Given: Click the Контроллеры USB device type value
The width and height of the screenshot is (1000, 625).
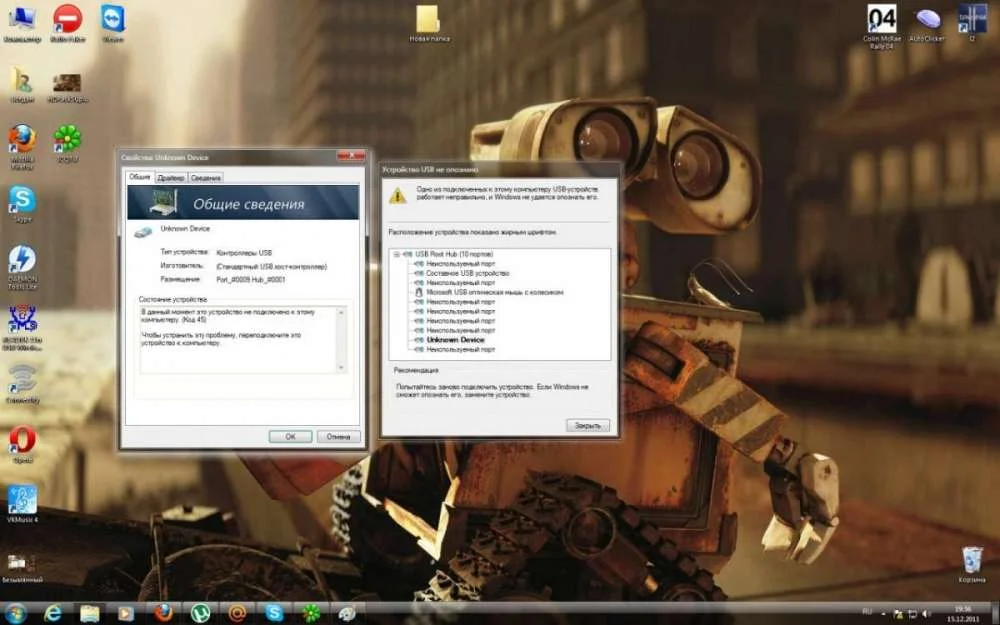Looking at the screenshot, I should pyautogui.click(x=244, y=253).
